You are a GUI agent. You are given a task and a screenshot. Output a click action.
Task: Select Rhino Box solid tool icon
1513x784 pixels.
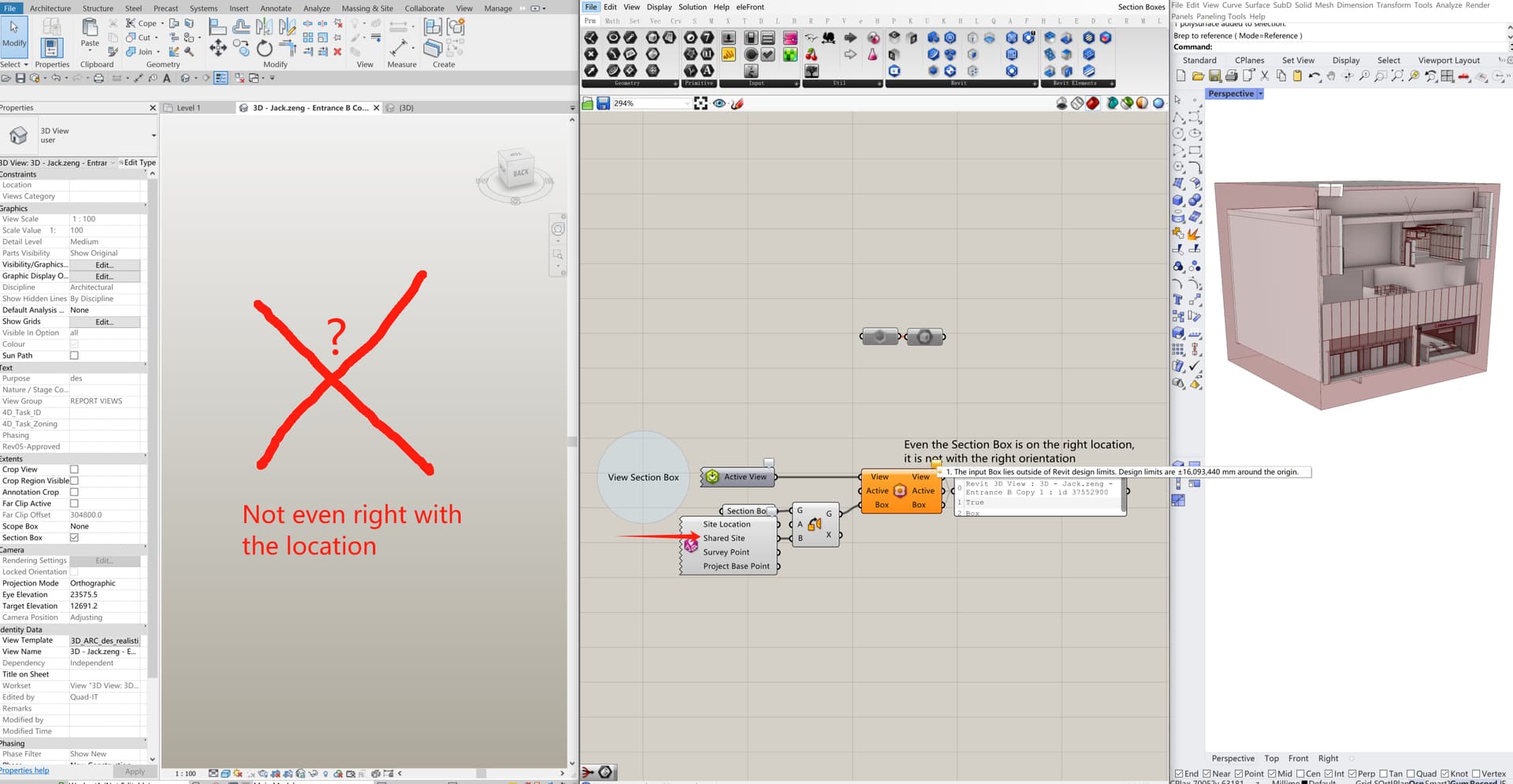(x=1178, y=200)
